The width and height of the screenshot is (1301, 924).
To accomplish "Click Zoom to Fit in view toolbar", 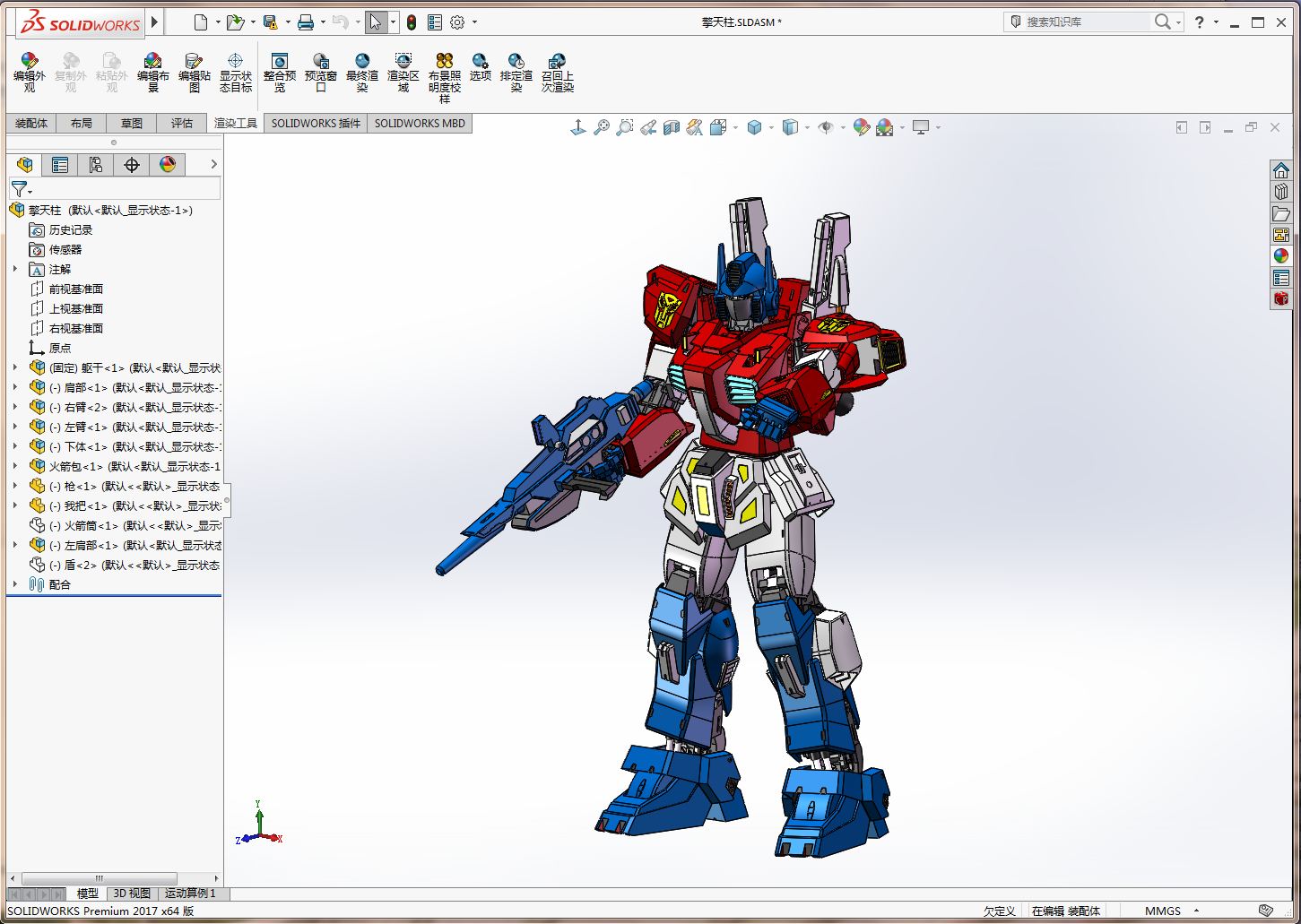I will point(602,128).
